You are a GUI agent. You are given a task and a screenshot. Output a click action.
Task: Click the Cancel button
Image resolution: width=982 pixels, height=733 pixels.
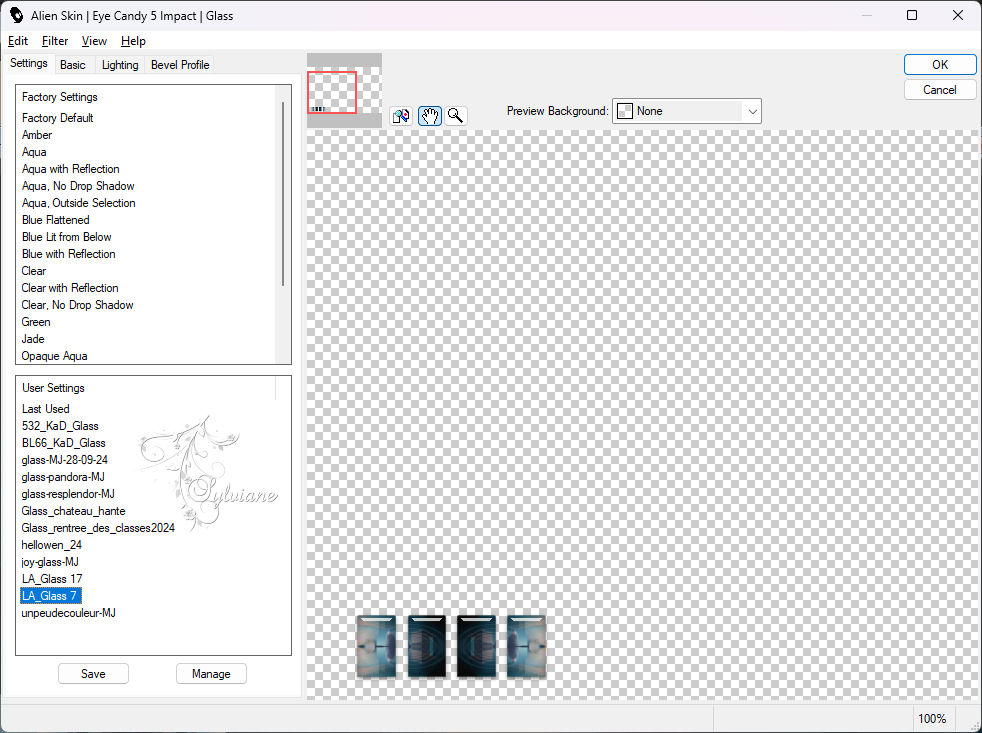tap(939, 90)
